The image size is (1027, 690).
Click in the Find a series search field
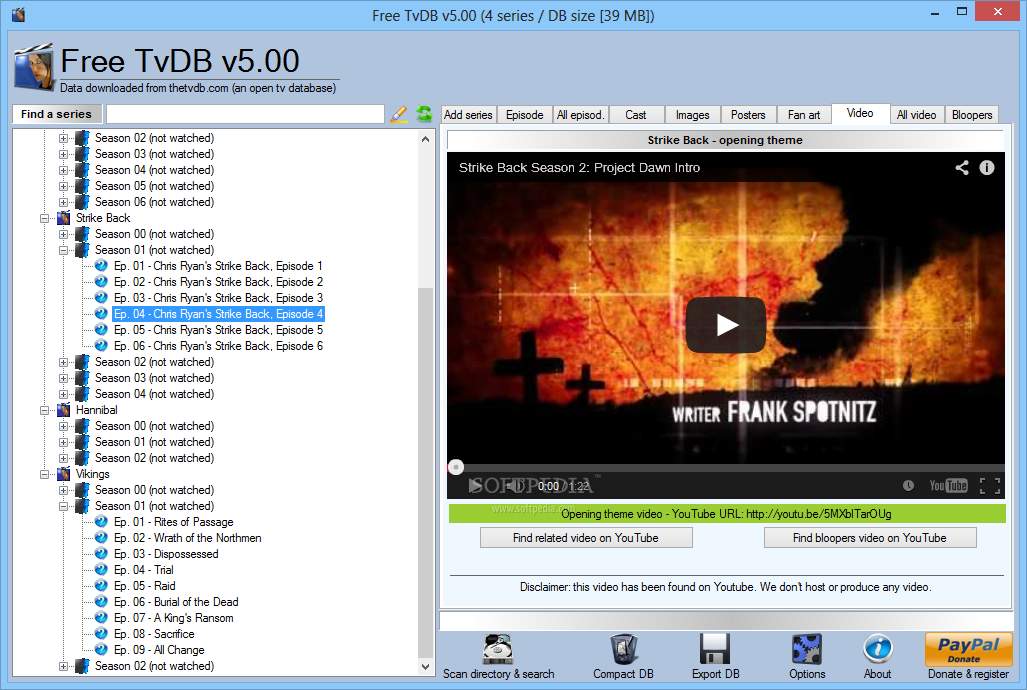tap(245, 114)
